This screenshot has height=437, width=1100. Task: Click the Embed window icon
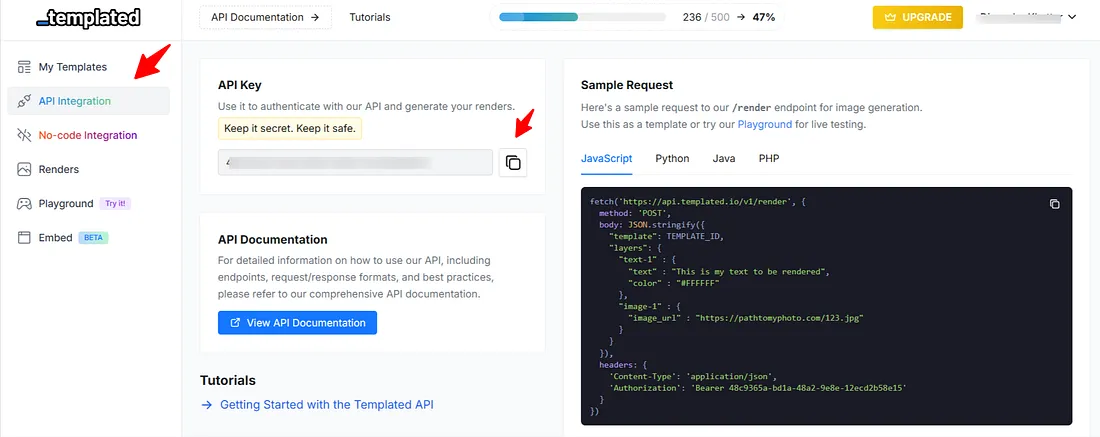[25, 238]
